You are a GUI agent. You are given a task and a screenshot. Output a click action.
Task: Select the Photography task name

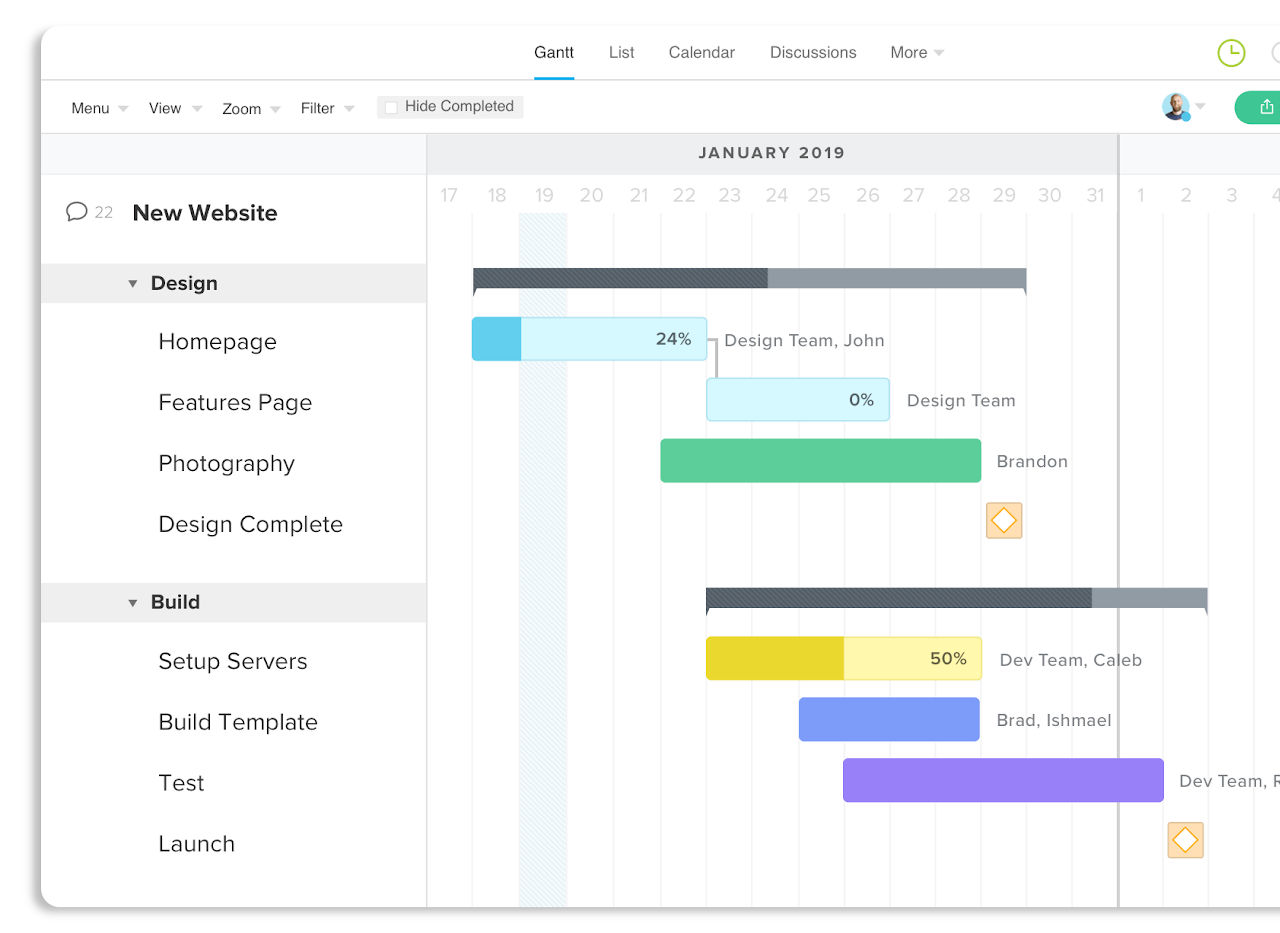pyautogui.click(x=227, y=464)
